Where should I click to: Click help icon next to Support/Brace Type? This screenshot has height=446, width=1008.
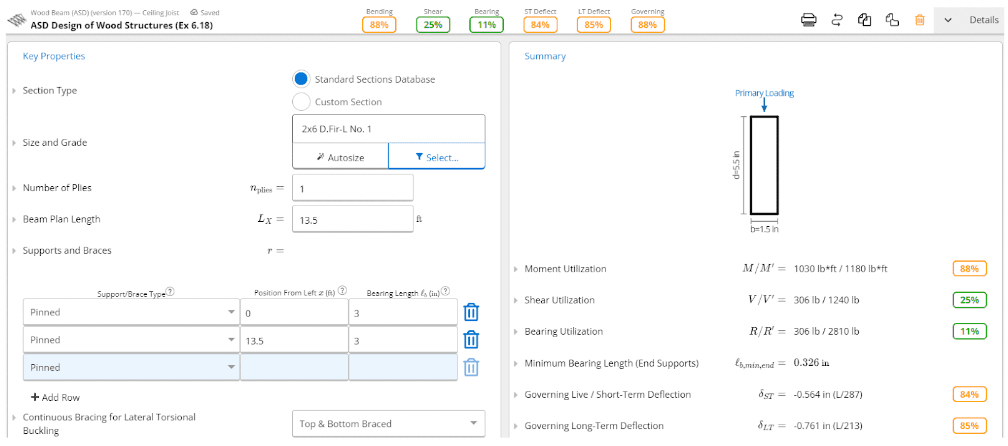coord(171,290)
